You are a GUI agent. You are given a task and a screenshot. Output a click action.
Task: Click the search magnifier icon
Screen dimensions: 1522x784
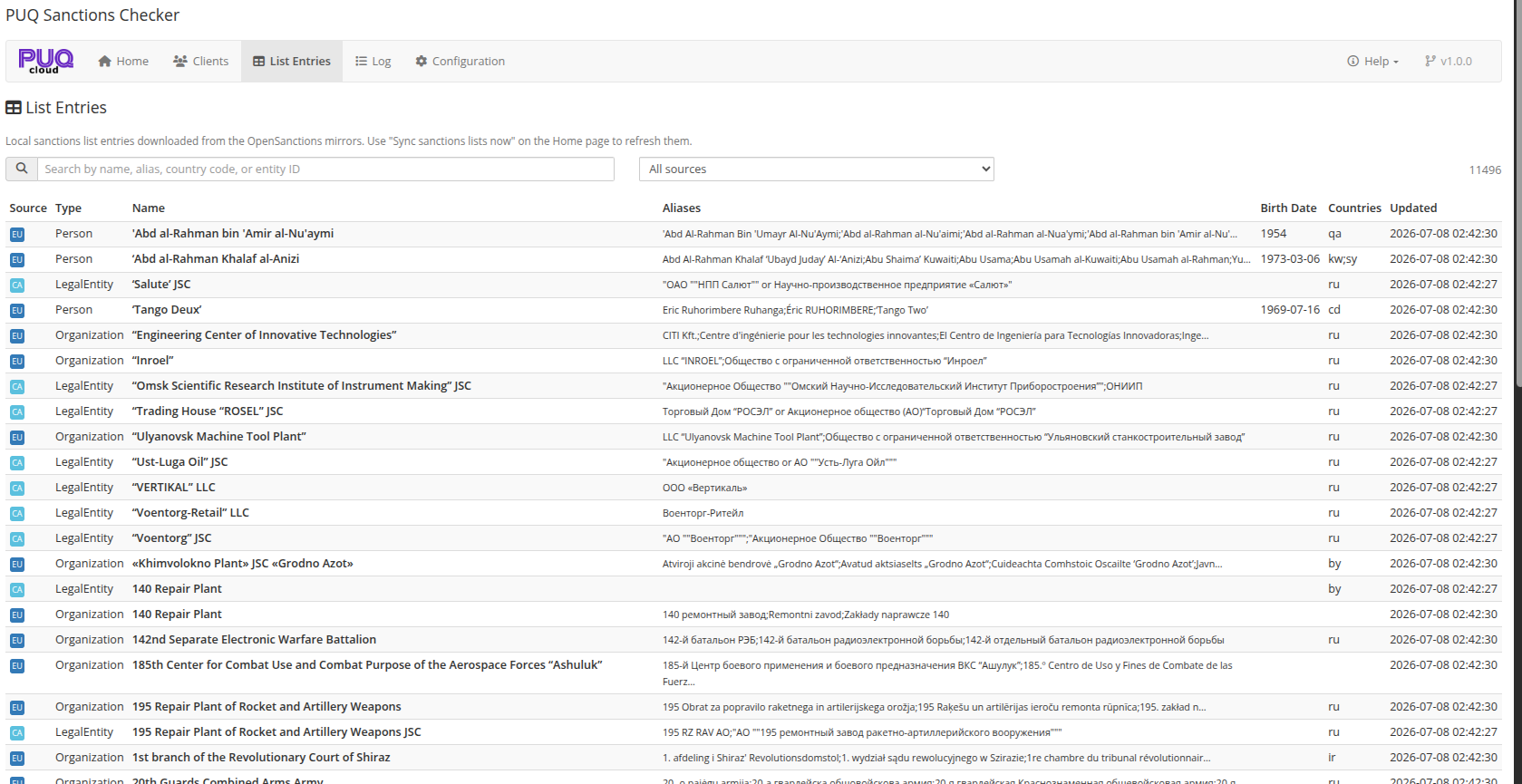(22, 169)
